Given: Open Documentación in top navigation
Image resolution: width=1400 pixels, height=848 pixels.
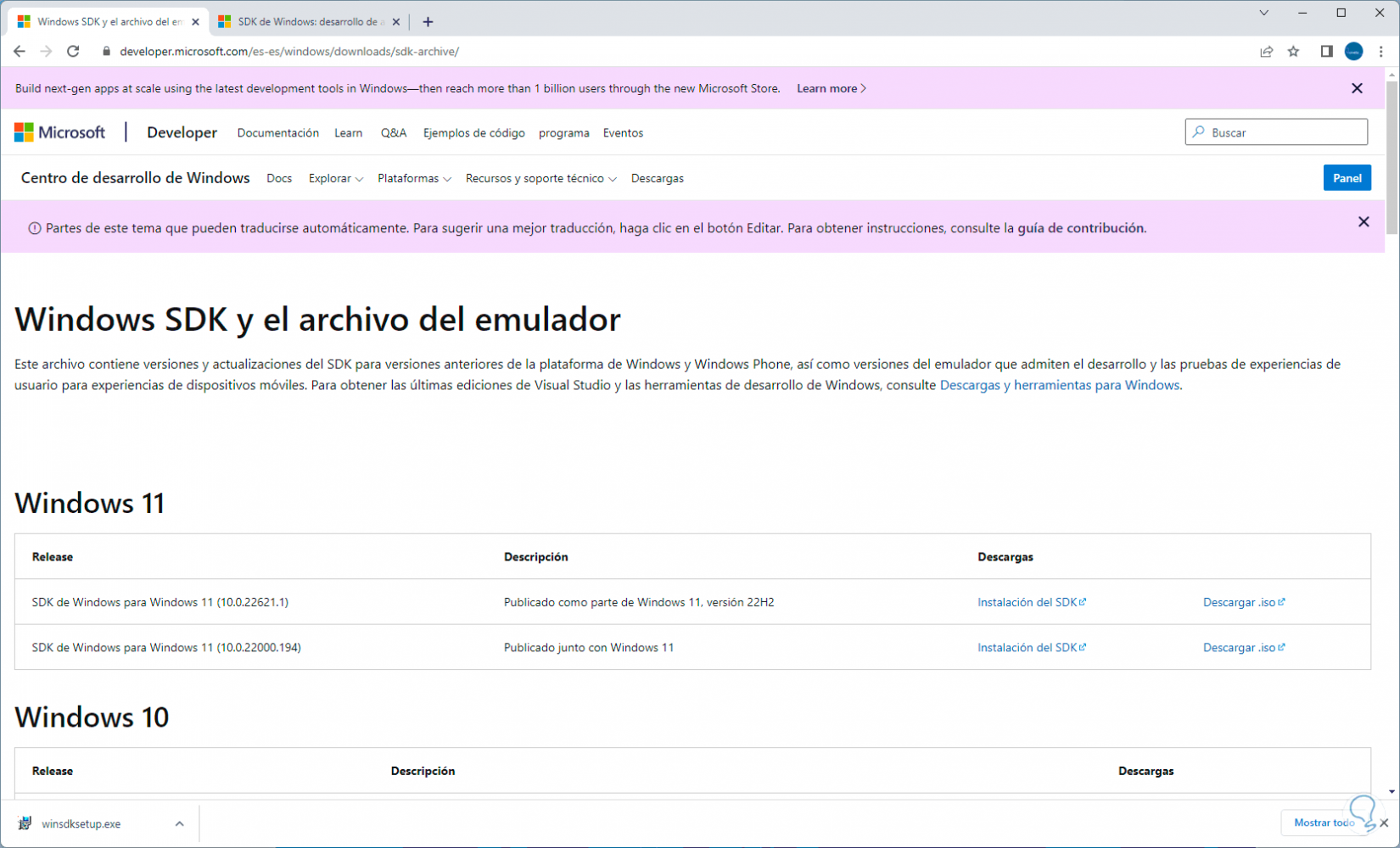Looking at the screenshot, I should [278, 133].
